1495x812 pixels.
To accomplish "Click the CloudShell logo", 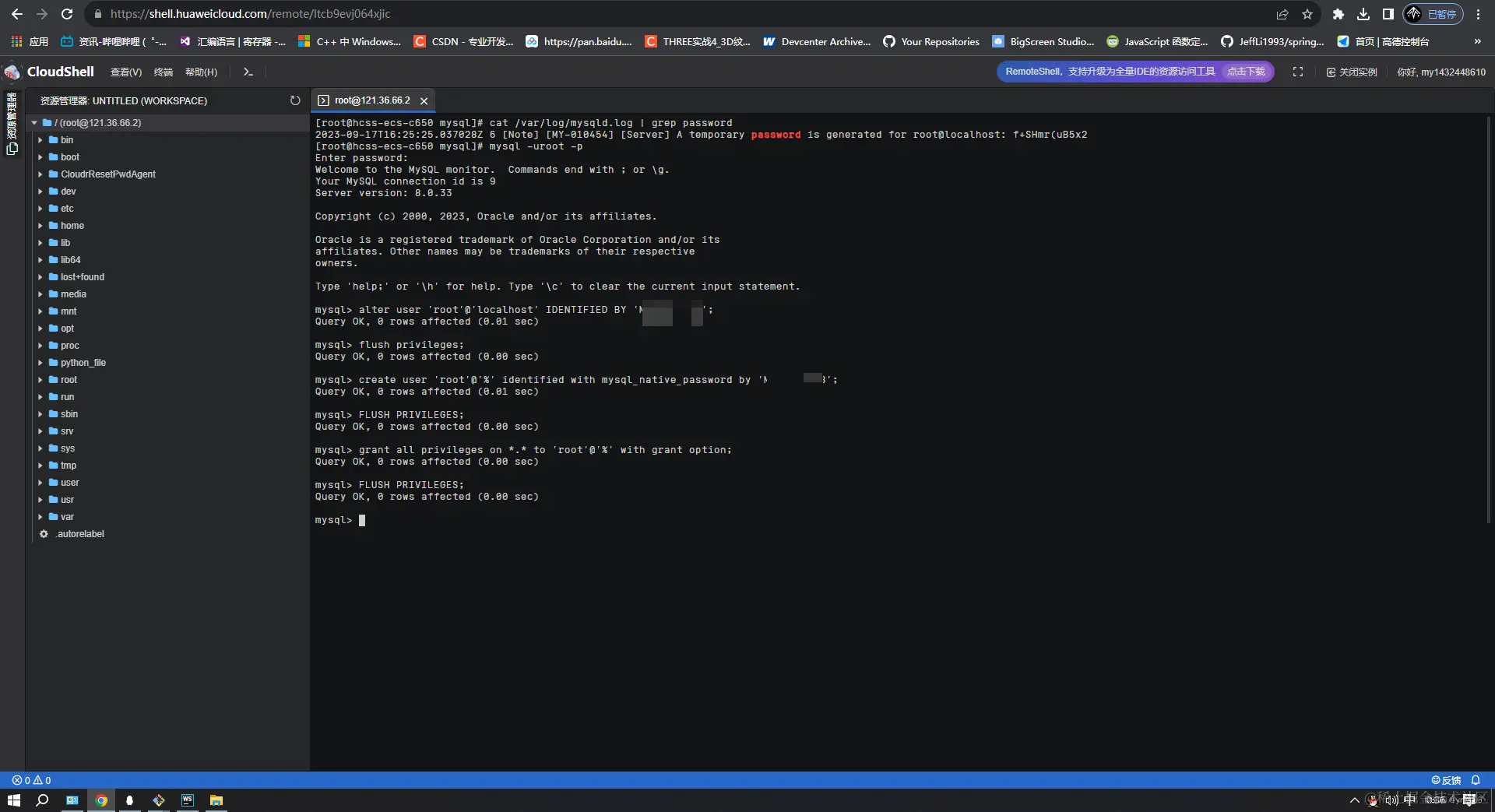I will pos(12,72).
